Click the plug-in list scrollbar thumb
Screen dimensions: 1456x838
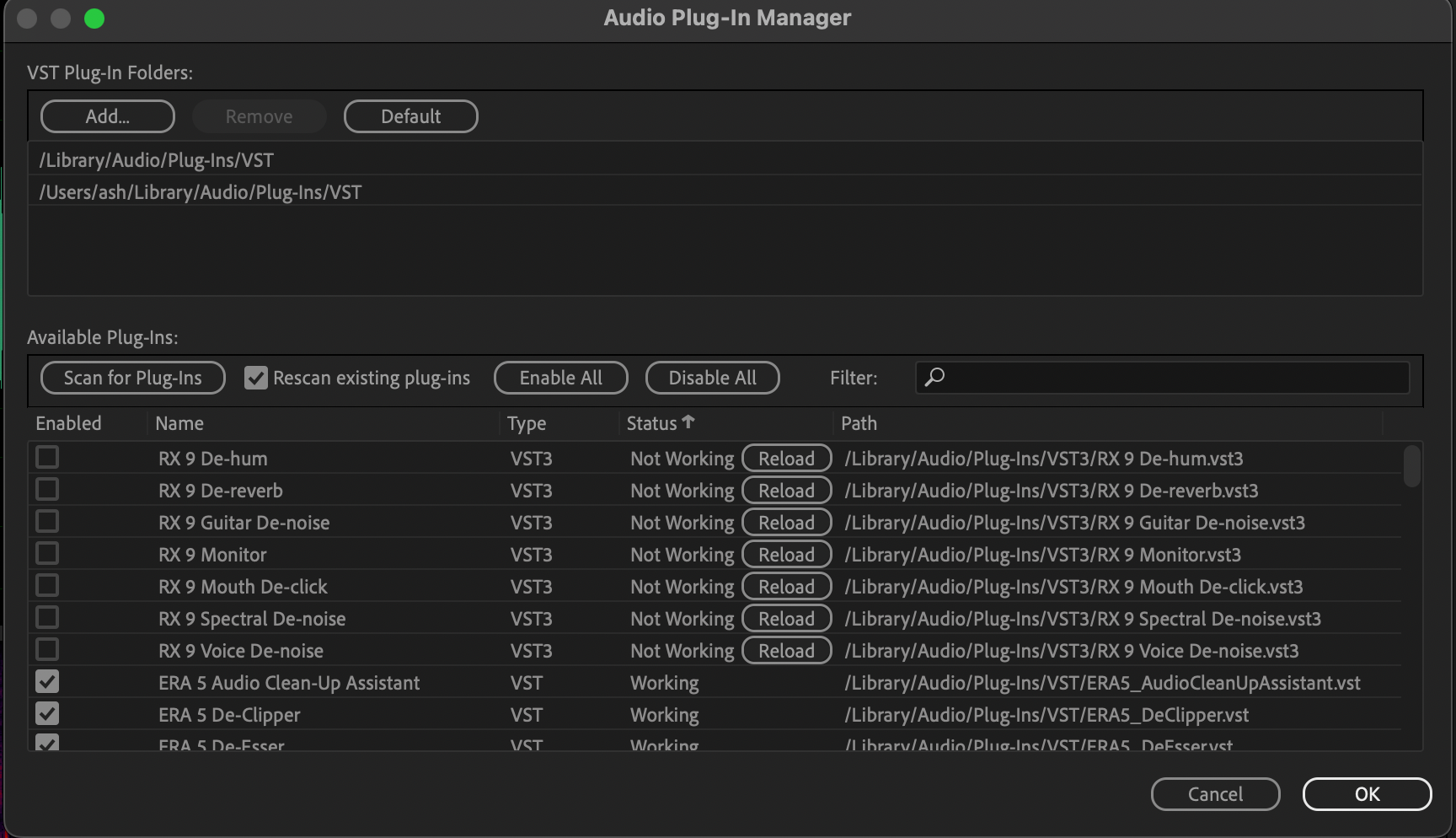1412,466
